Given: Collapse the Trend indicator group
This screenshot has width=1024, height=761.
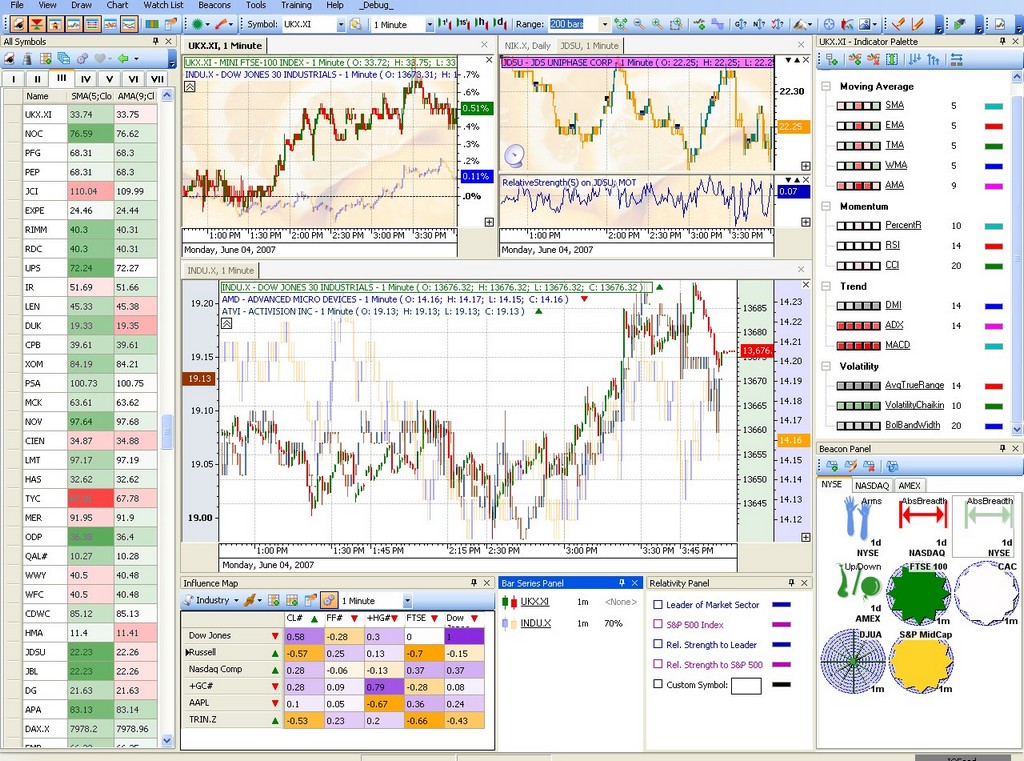Looking at the screenshot, I should 826,286.
